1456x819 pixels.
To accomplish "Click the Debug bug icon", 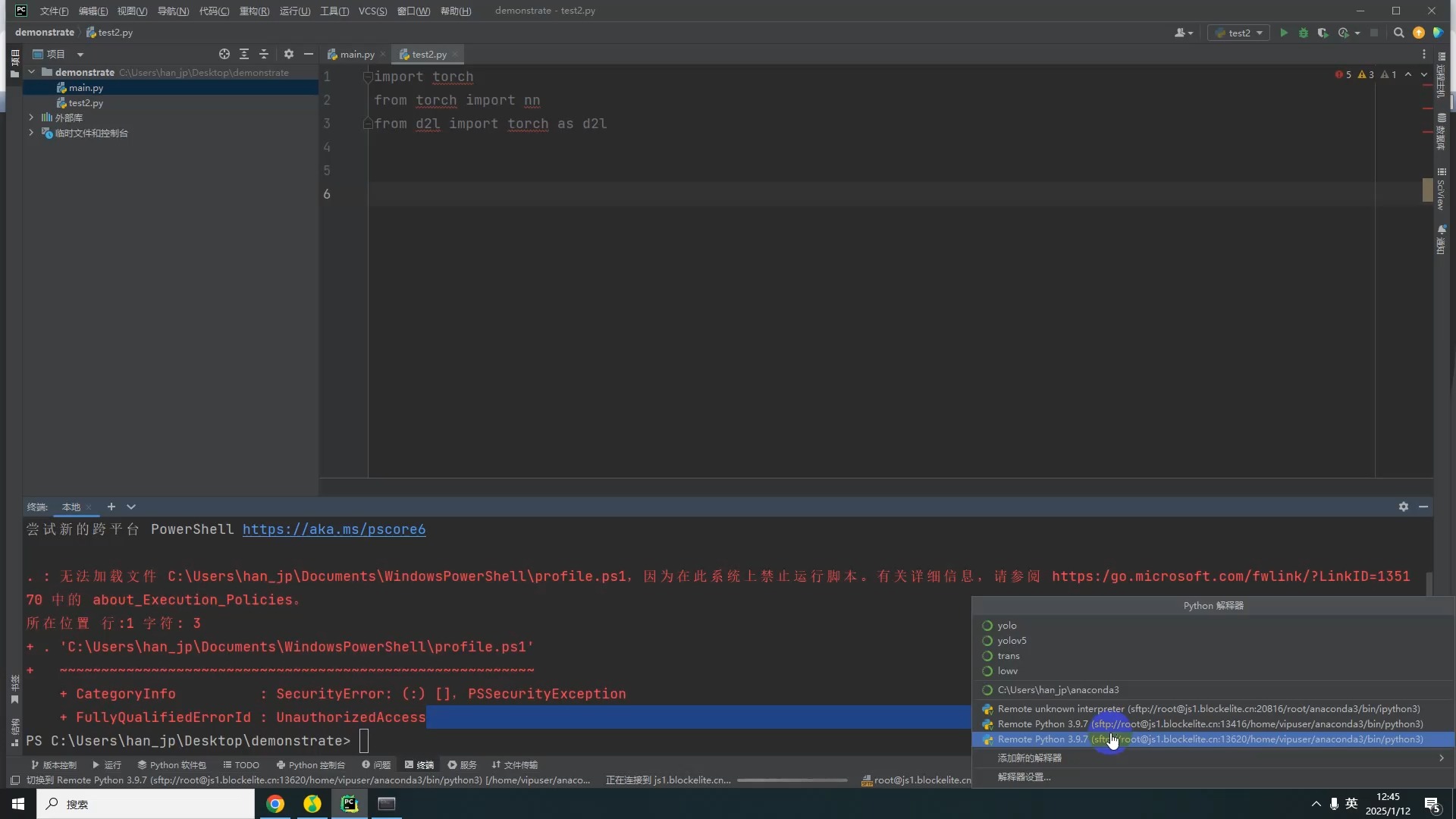I will click(1304, 33).
